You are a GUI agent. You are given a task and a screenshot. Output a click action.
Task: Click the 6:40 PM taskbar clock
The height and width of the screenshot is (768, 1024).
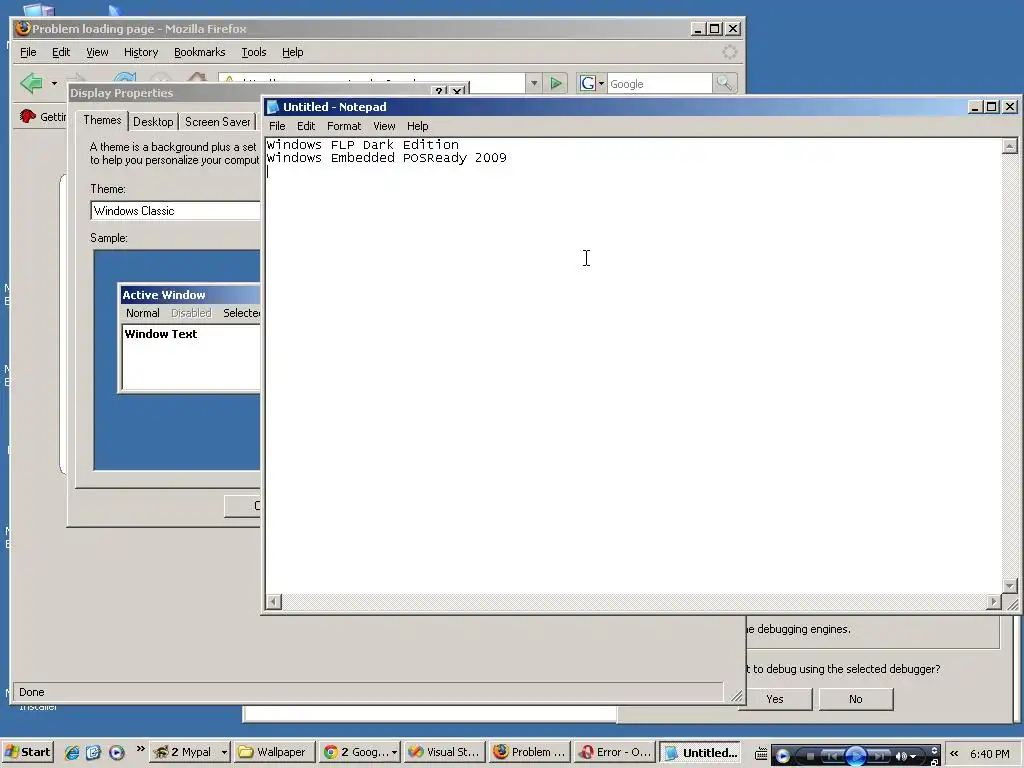tap(989, 754)
